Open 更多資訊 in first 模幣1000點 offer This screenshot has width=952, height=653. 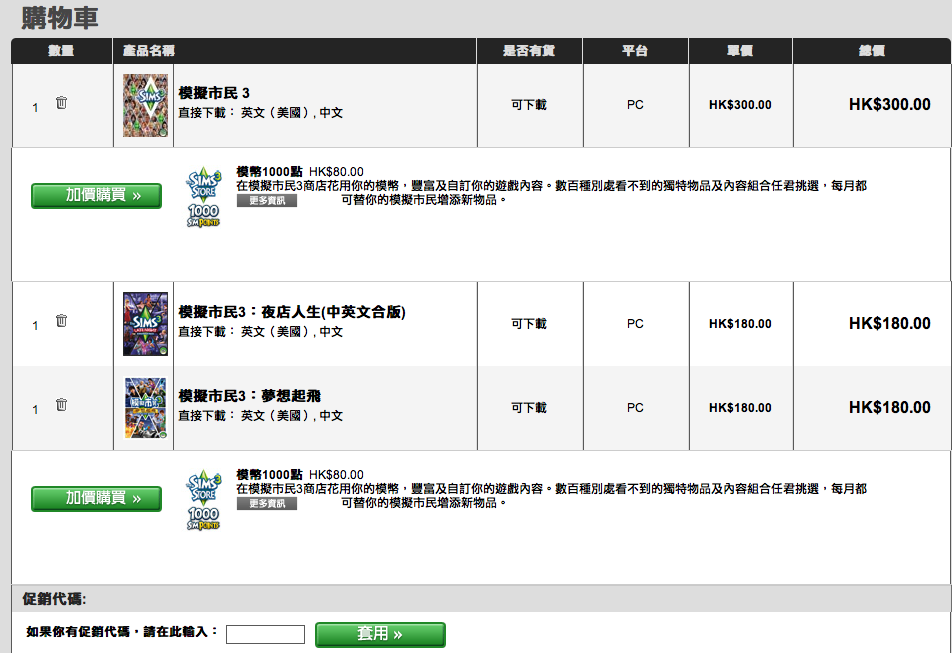tap(267, 201)
